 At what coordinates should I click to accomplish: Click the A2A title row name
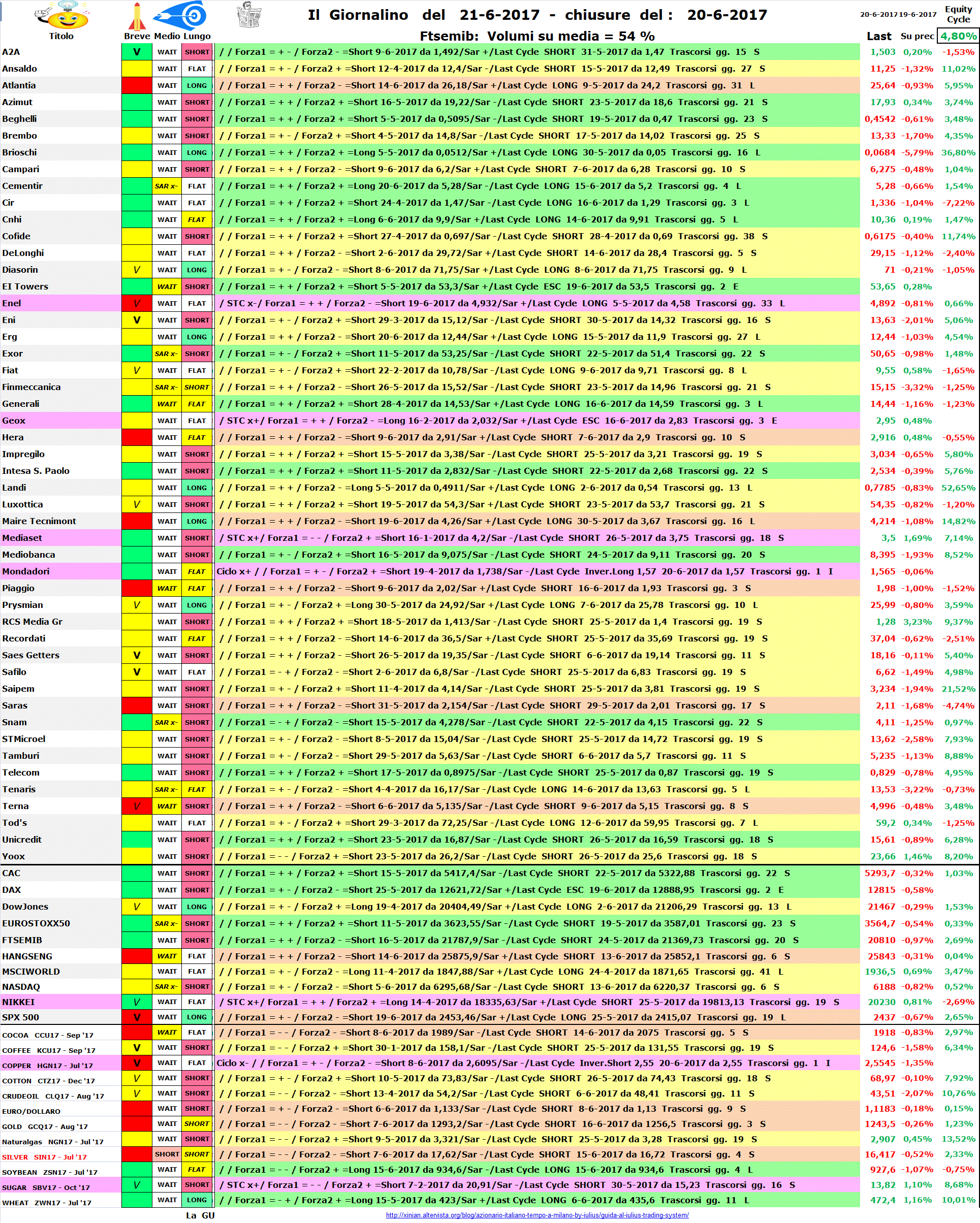(x=11, y=52)
